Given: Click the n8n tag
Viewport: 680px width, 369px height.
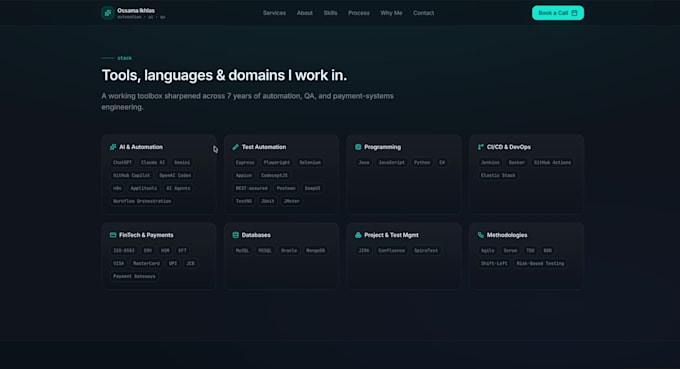Looking at the screenshot, I should pyautogui.click(x=117, y=189).
